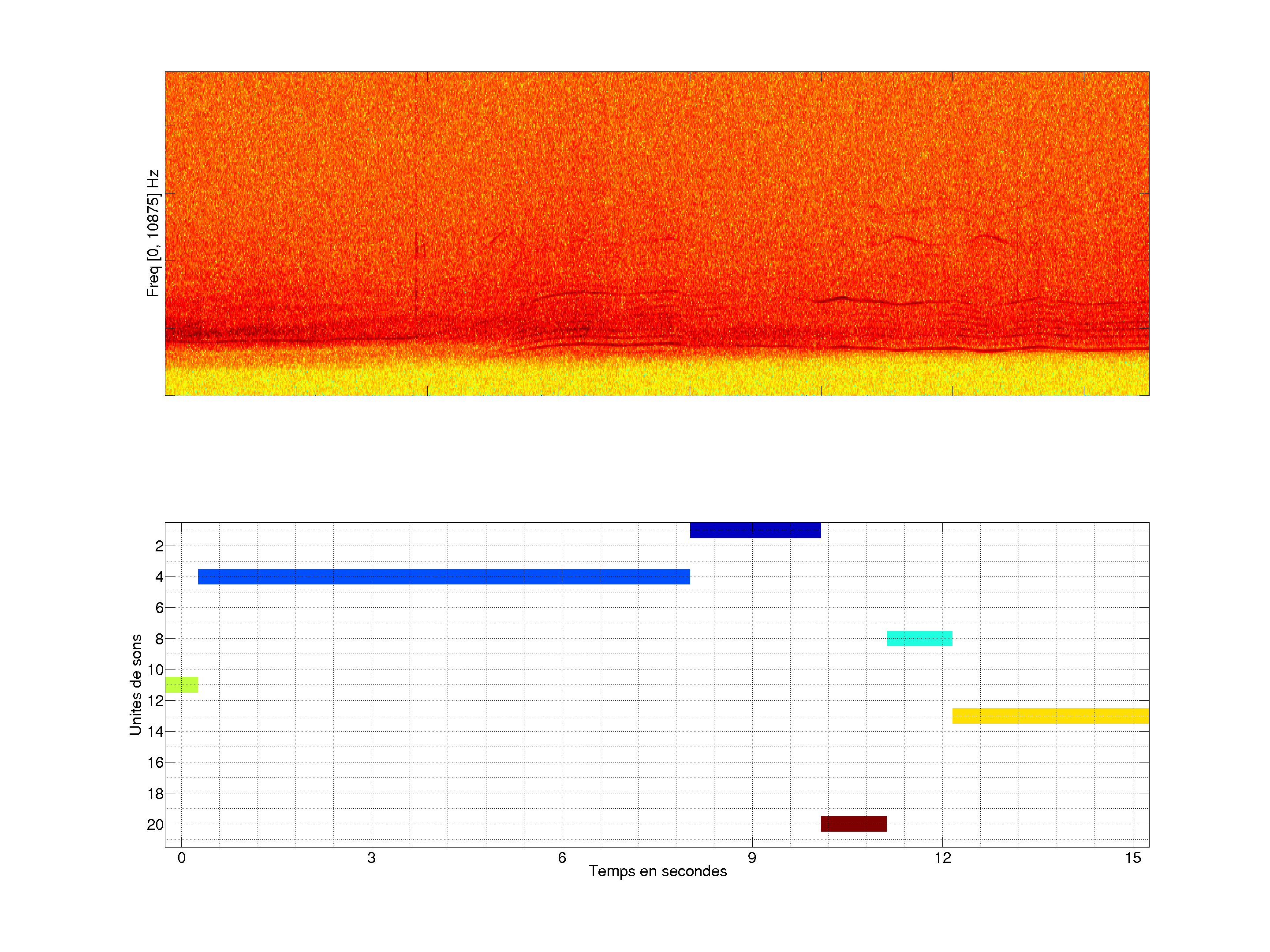Click the y-axis tick label 10
1270x952 pixels.
pyautogui.click(x=155, y=669)
